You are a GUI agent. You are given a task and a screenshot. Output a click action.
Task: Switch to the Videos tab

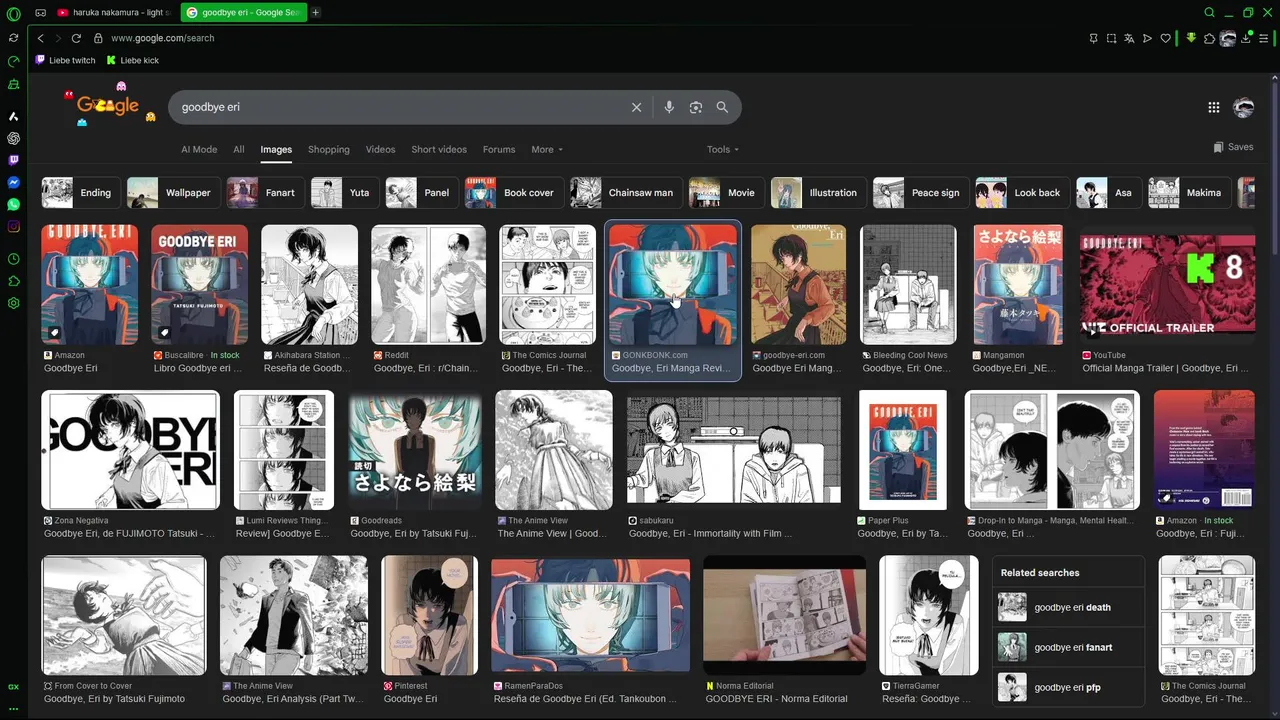click(380, 149)
